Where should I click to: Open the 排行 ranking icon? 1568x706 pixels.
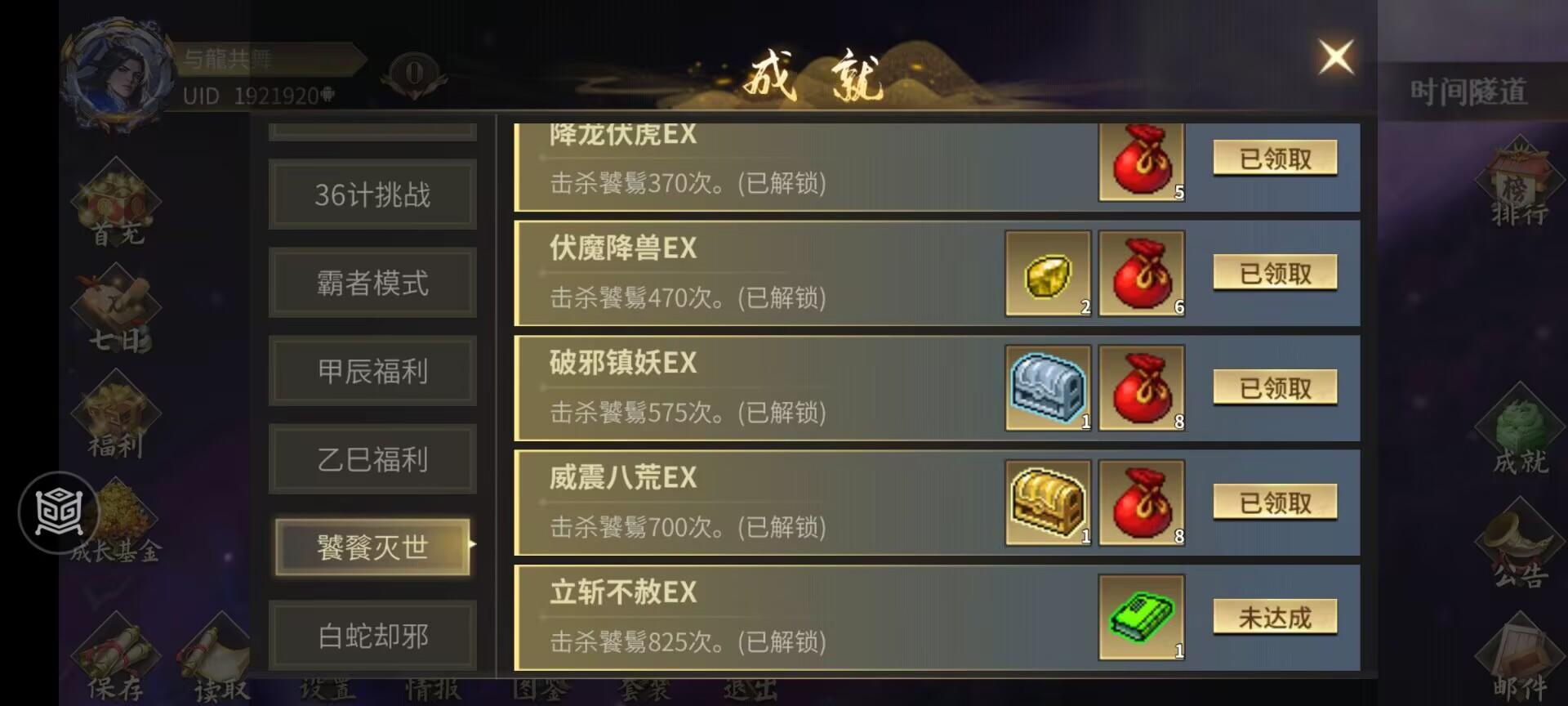1519,184
